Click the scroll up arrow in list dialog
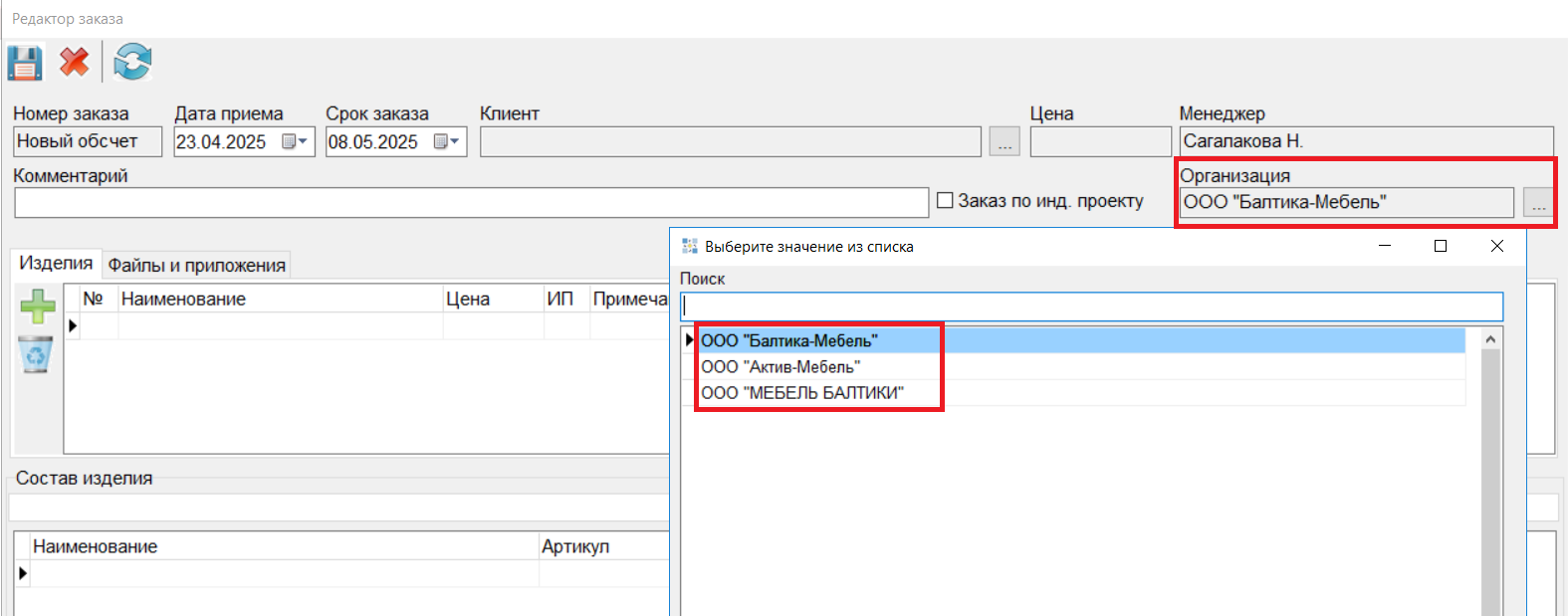The image size is (1568, 616). coord(1490,339)
